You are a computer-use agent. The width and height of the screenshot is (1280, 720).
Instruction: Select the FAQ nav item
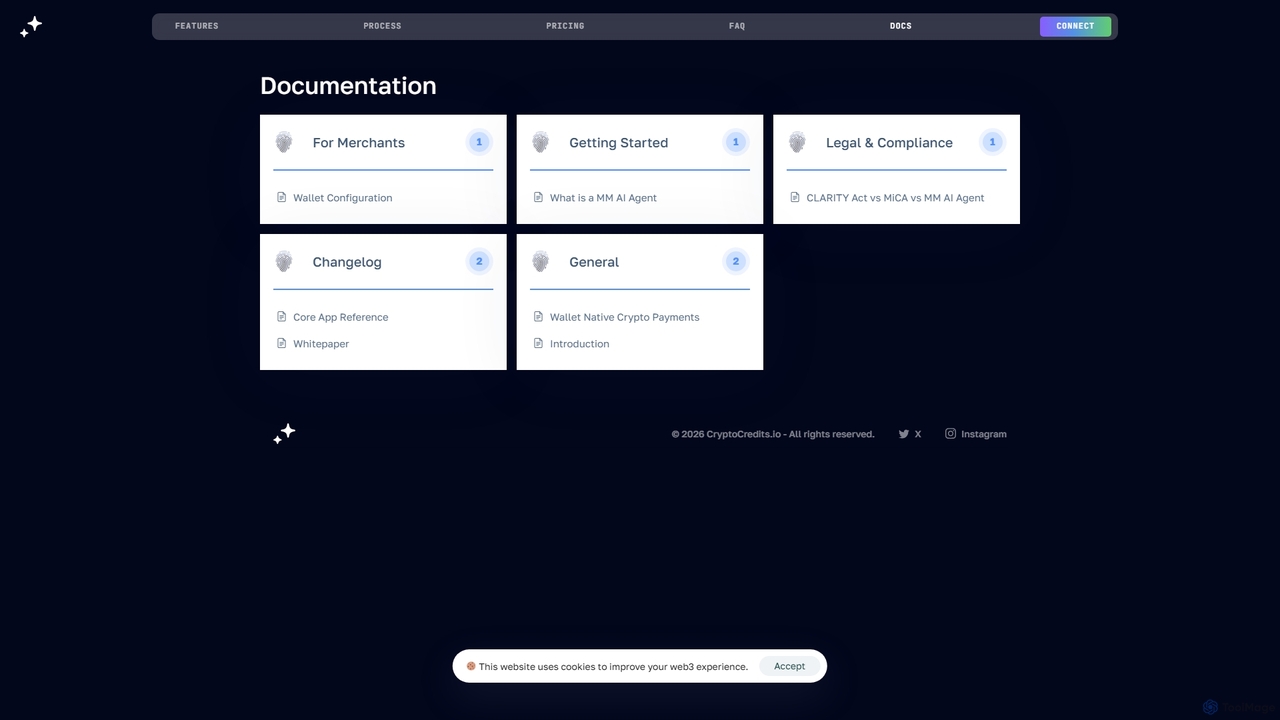pyautogui.click(x=737, y=26)
